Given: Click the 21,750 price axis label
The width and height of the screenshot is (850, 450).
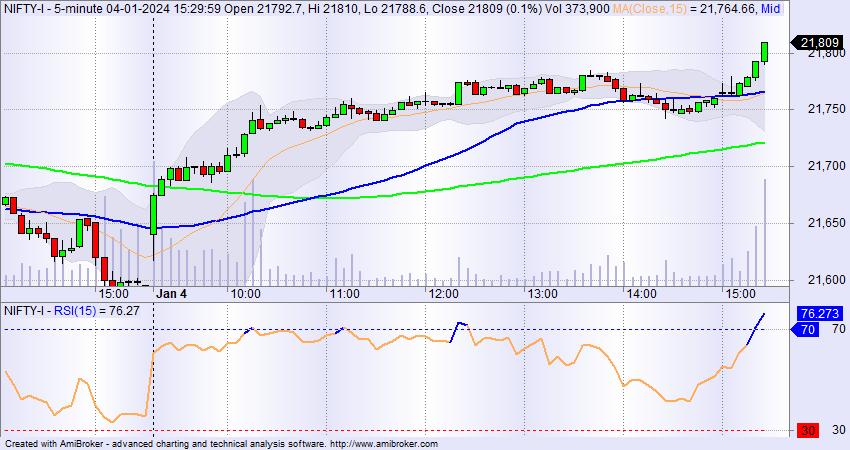Looking at the screenshot, I should click(x=826, y=110).
